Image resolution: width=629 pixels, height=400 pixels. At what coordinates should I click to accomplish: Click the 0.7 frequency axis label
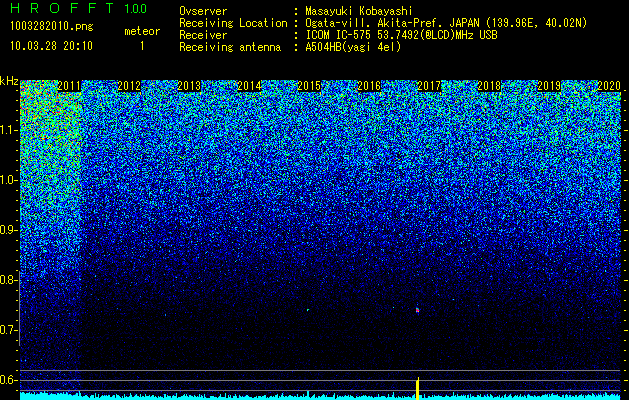point(9,330)
